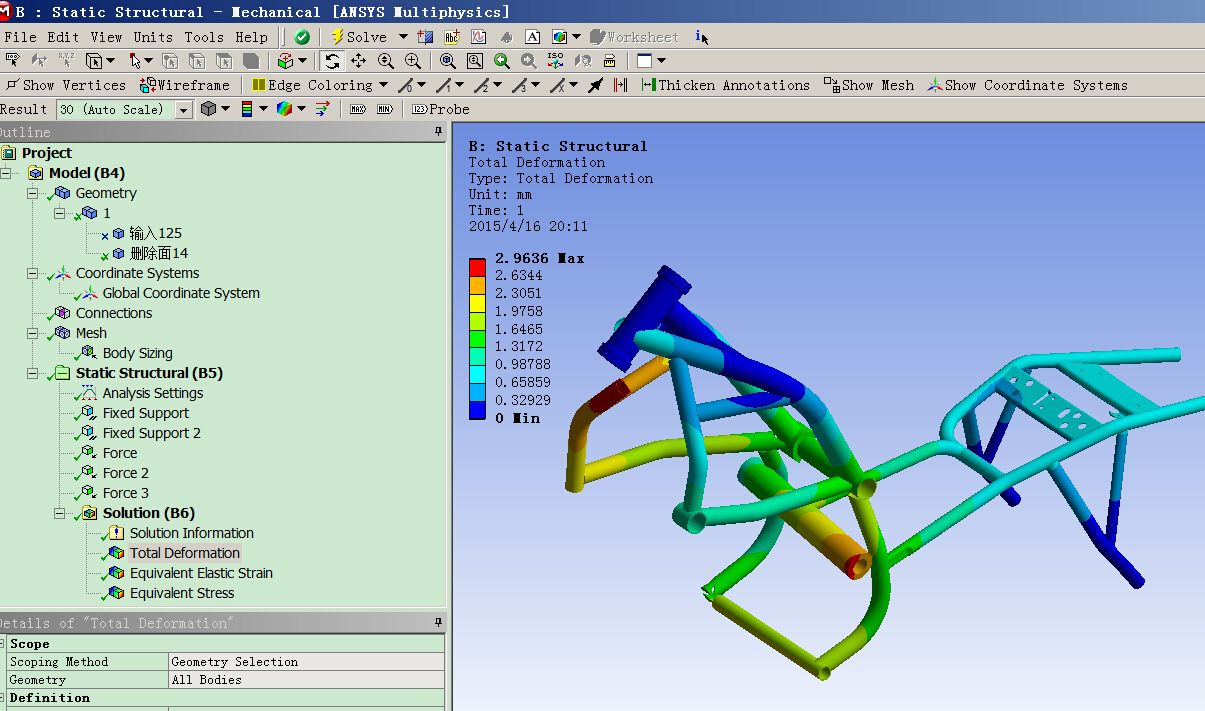Click the Show Vertices button
Viewport: 1205px width, 711px height.
point(66,85)
